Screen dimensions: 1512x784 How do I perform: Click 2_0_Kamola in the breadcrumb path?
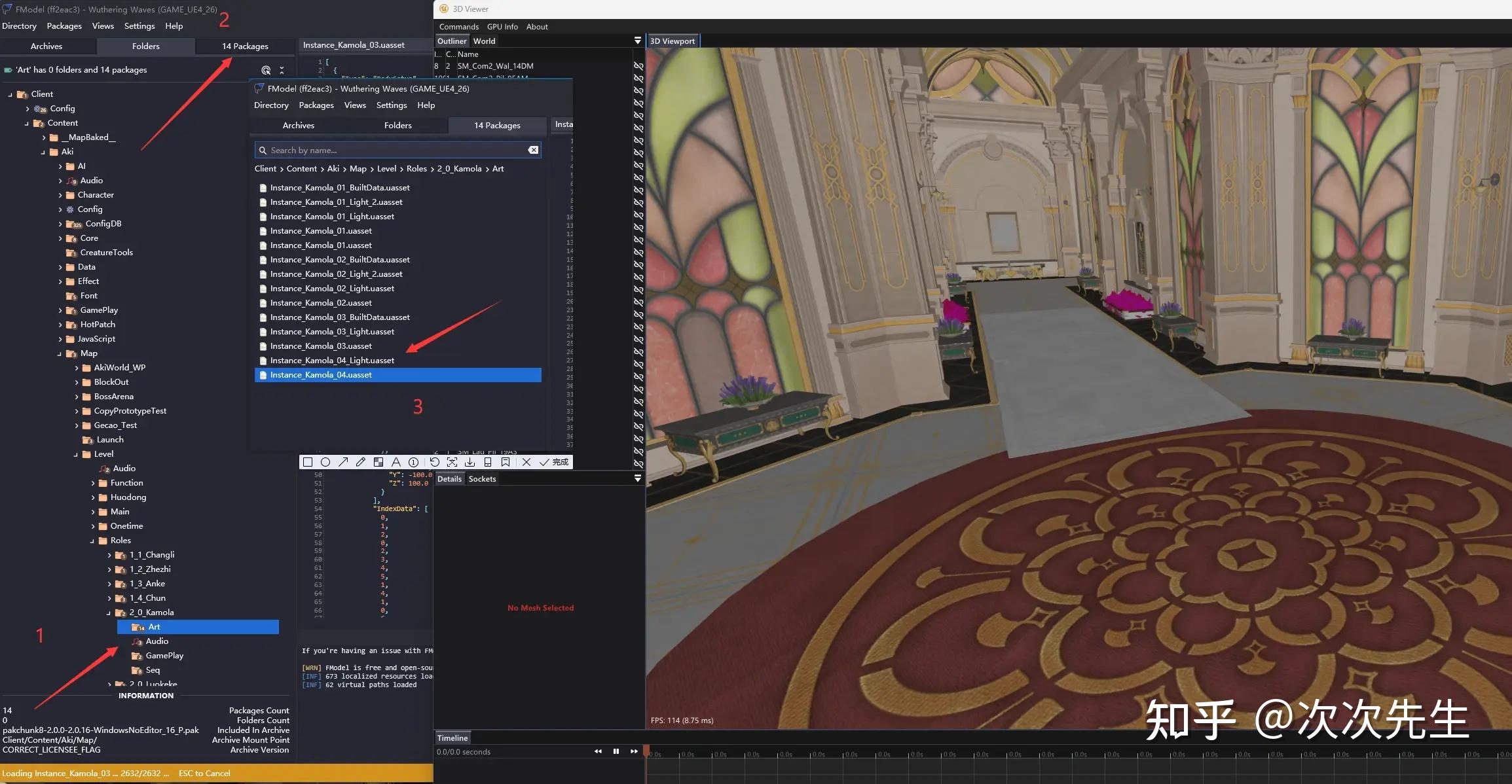coord(459,169)
